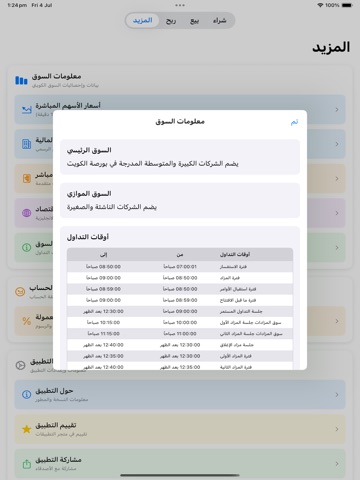Open the chevron on the green السوق row
Viewport: 360px width, 480px height.
click(x=337, y=248)
